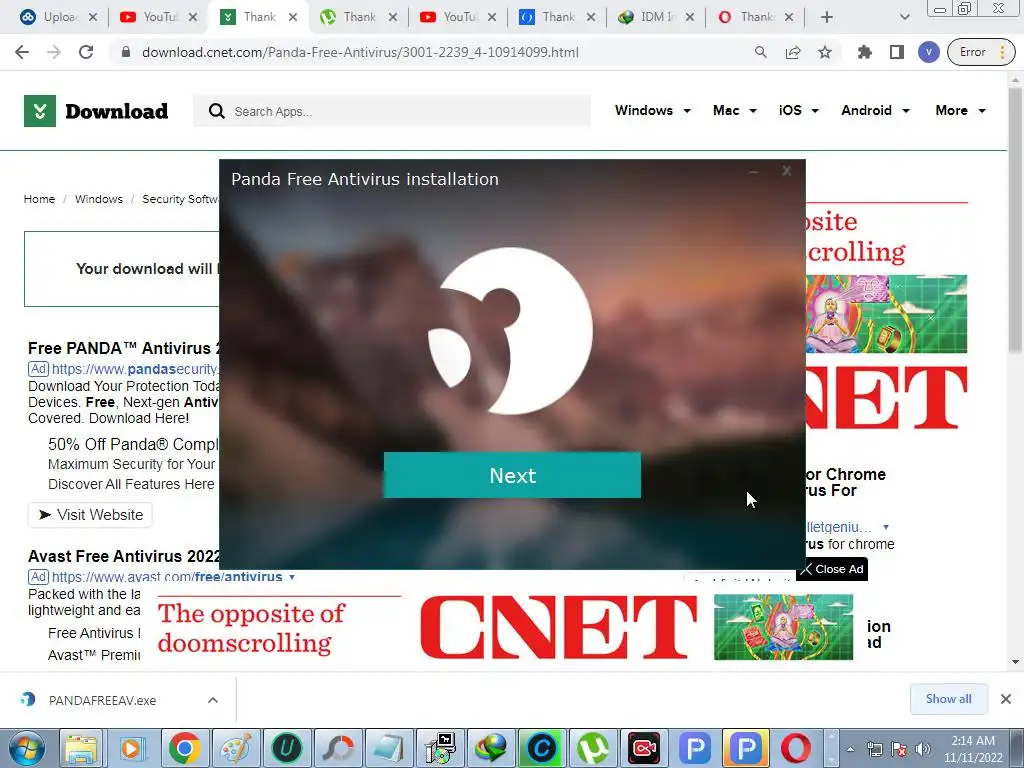Expand PANDAFREEAV.exe download options chevron
This screenshot has width=1024, height=768.
coord(213,700)
